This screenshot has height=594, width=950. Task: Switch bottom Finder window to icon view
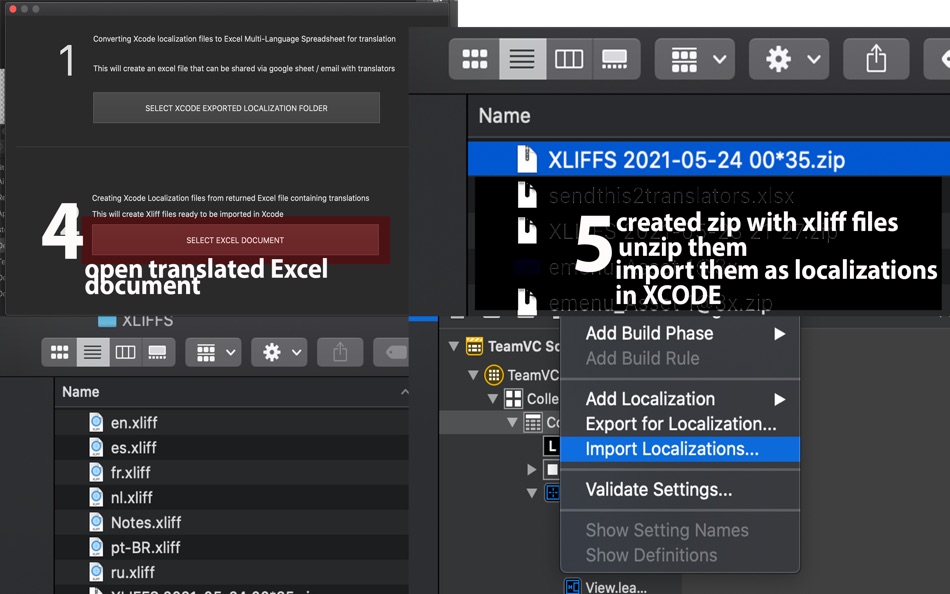click(59, 352)
